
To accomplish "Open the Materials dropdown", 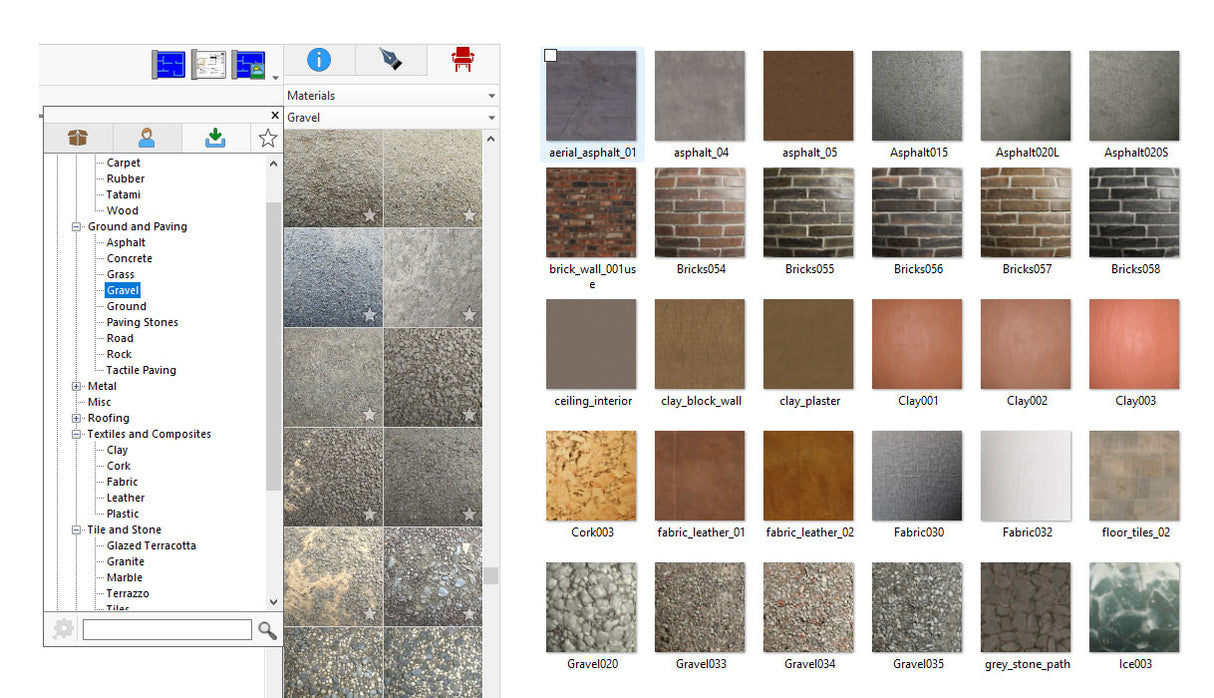I will pos(490,95).
